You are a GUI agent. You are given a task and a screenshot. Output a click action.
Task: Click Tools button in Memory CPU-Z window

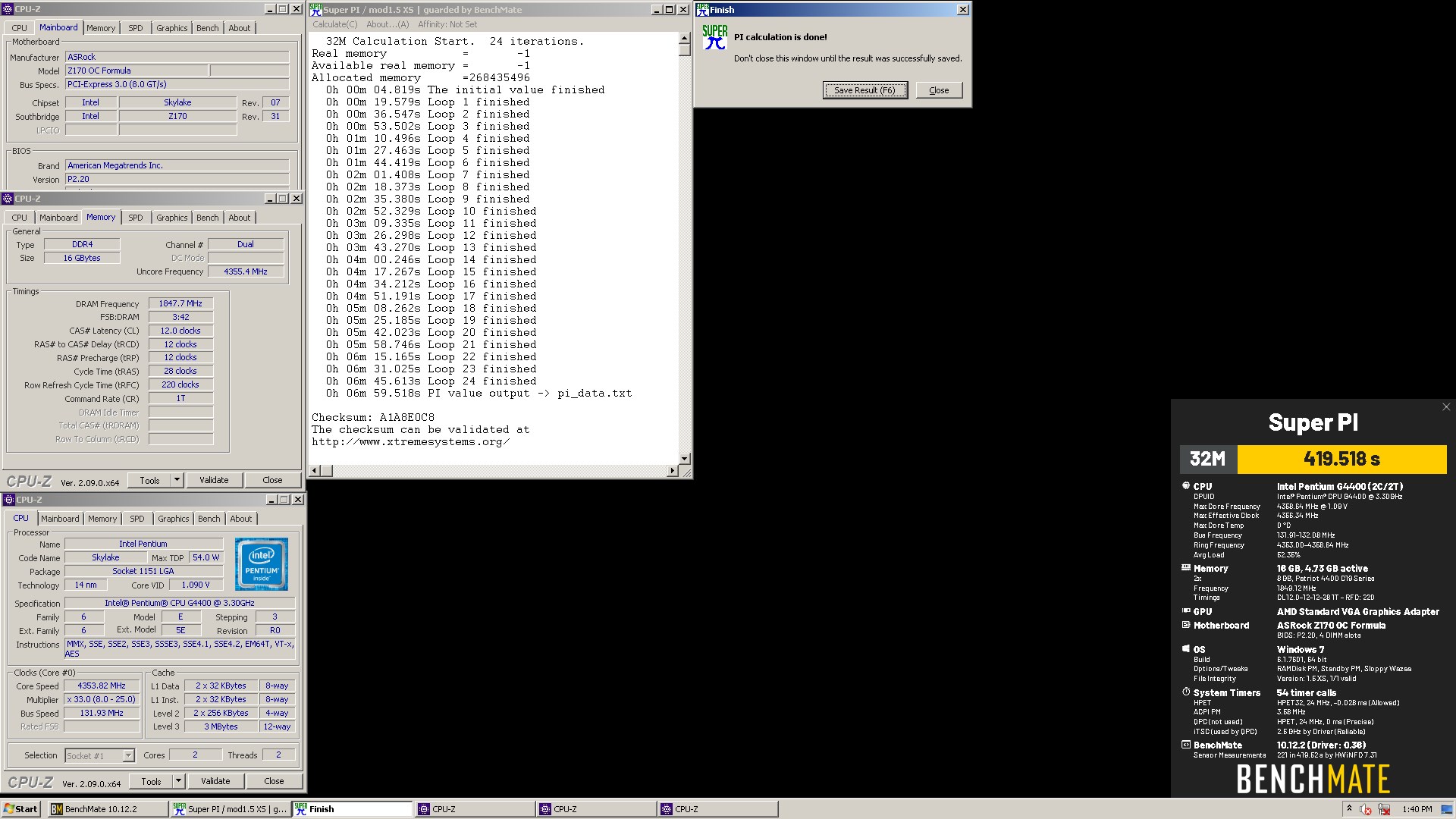149,480
